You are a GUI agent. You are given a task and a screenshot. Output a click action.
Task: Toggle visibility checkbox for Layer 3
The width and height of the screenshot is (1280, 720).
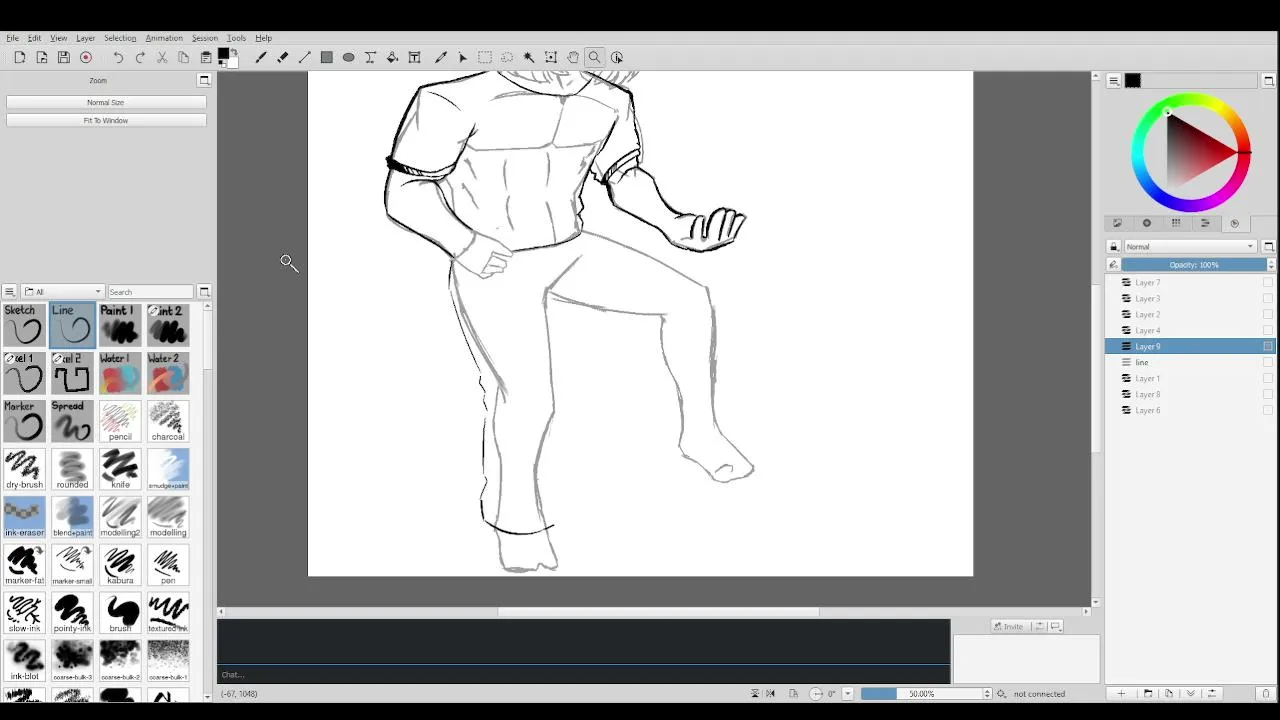pos(1268,299)
